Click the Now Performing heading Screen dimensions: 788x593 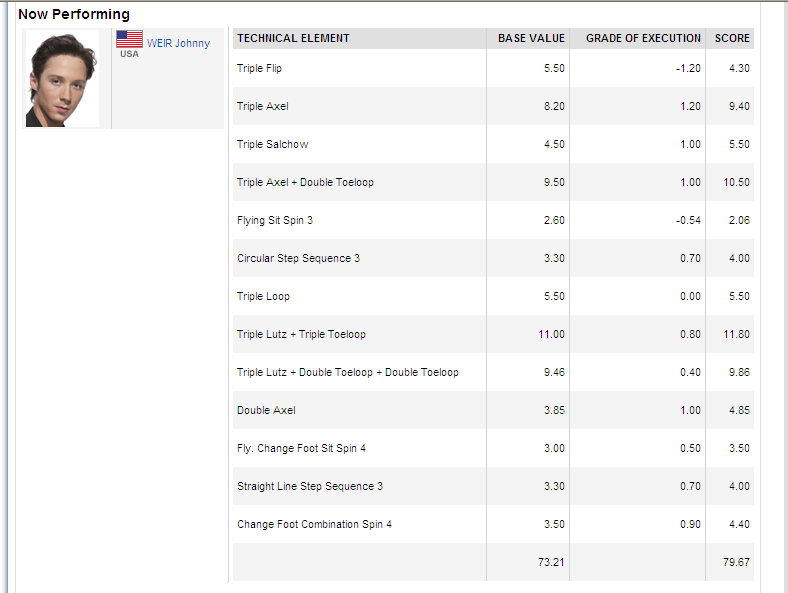pyautogui.click(x=74, y=14)
